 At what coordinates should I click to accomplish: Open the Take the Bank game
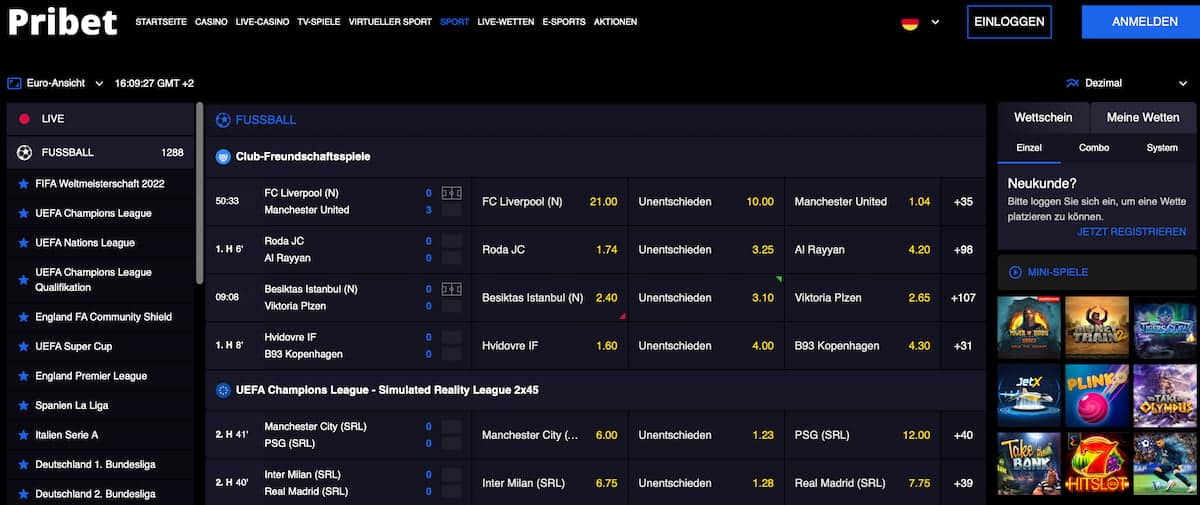pos(1029,464)
